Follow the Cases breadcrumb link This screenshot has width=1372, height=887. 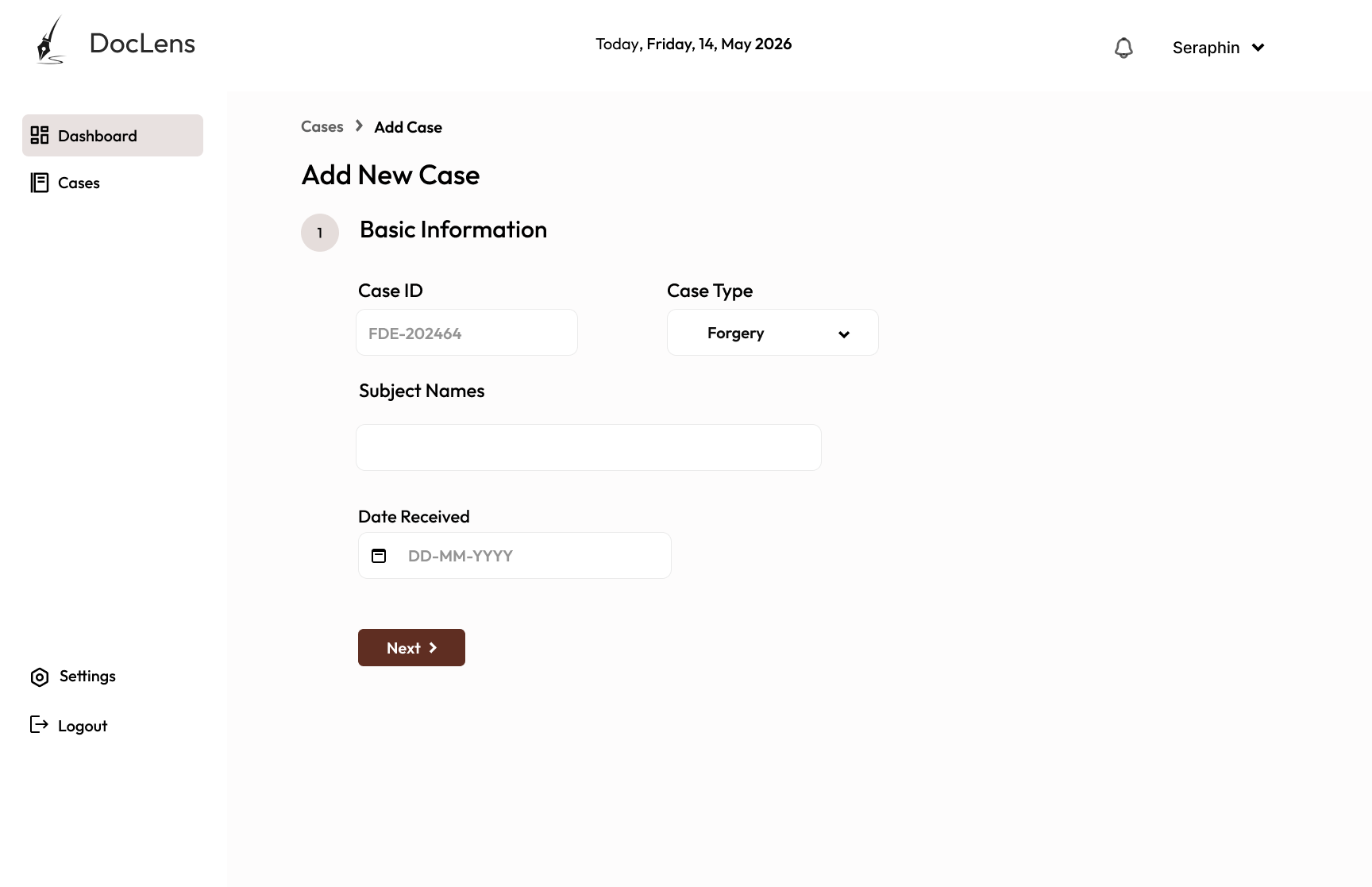[x=322, y=127]
